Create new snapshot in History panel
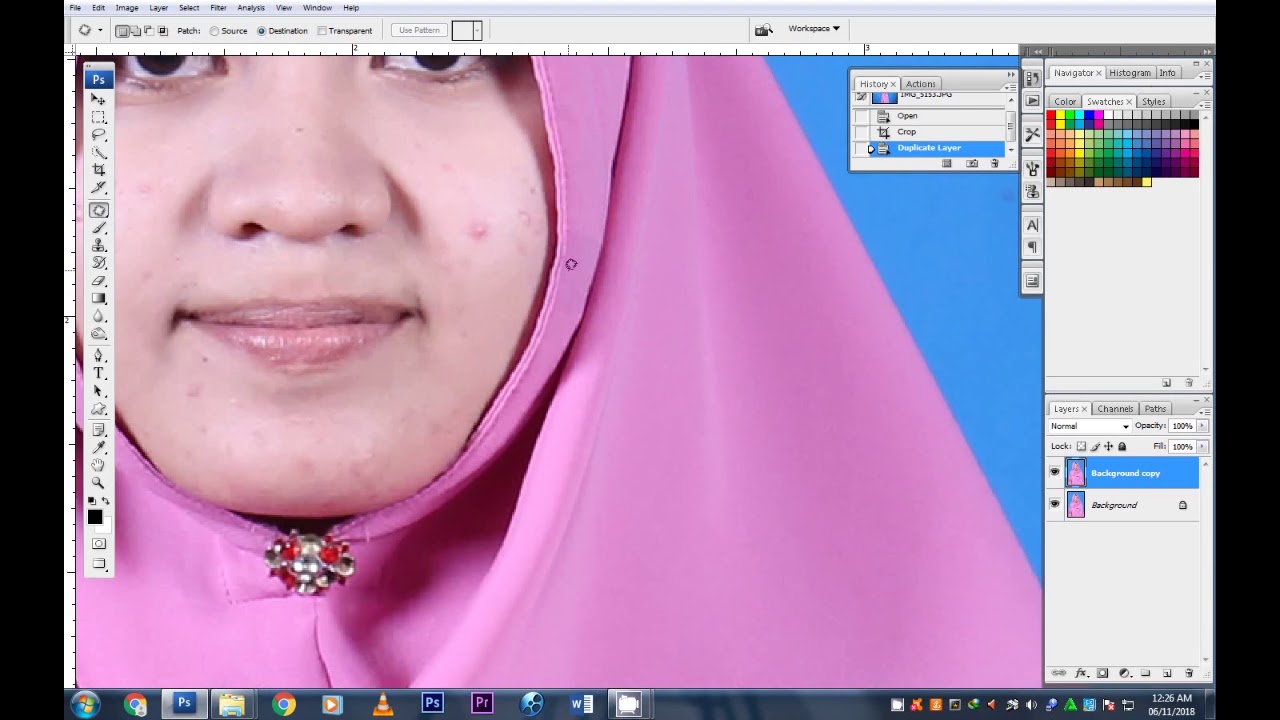The width and height of the screenshot is (1280, 720). point(972,163)
